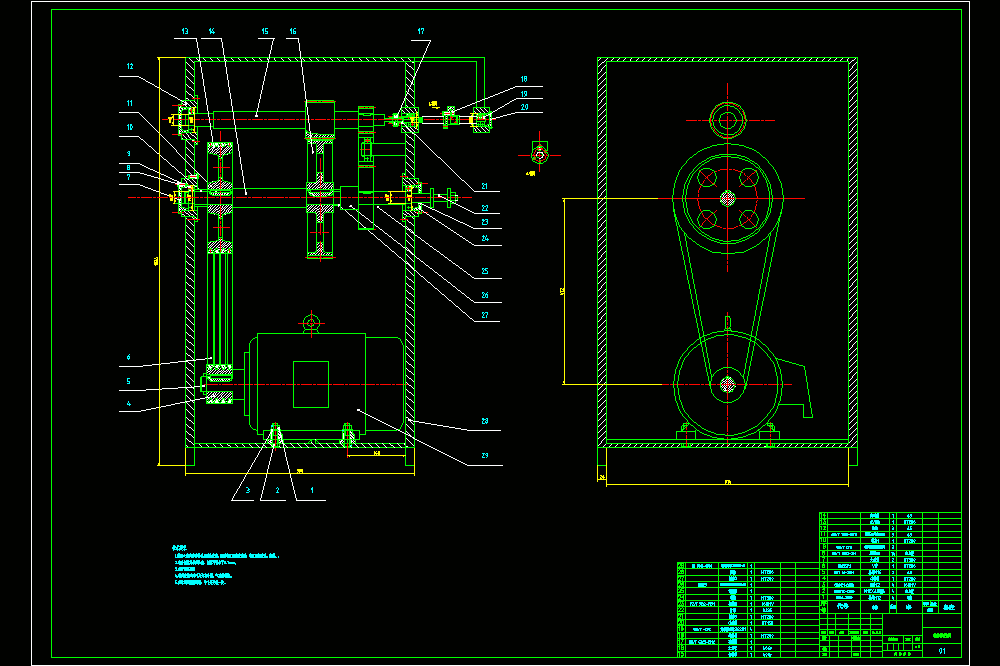Viewport: 1000px width, 666px height.
Task: Click the cyan technical notes text block
Action: click(x=225, y=565)
